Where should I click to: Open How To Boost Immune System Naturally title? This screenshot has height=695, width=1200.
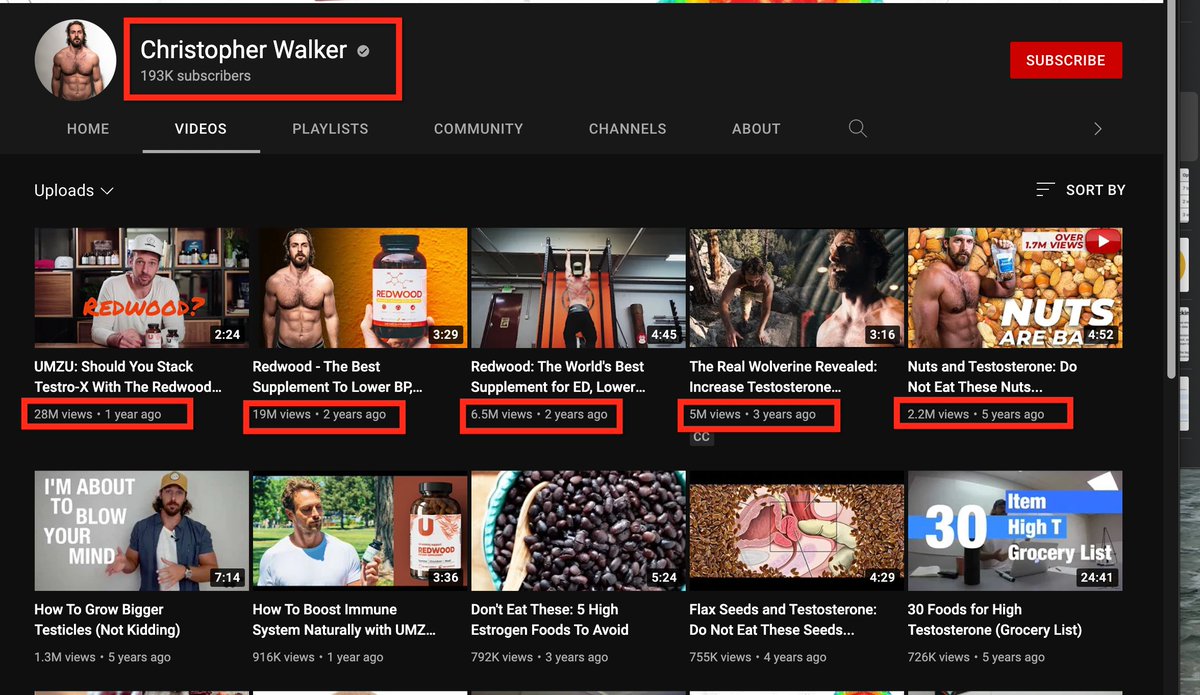(344, 620)
